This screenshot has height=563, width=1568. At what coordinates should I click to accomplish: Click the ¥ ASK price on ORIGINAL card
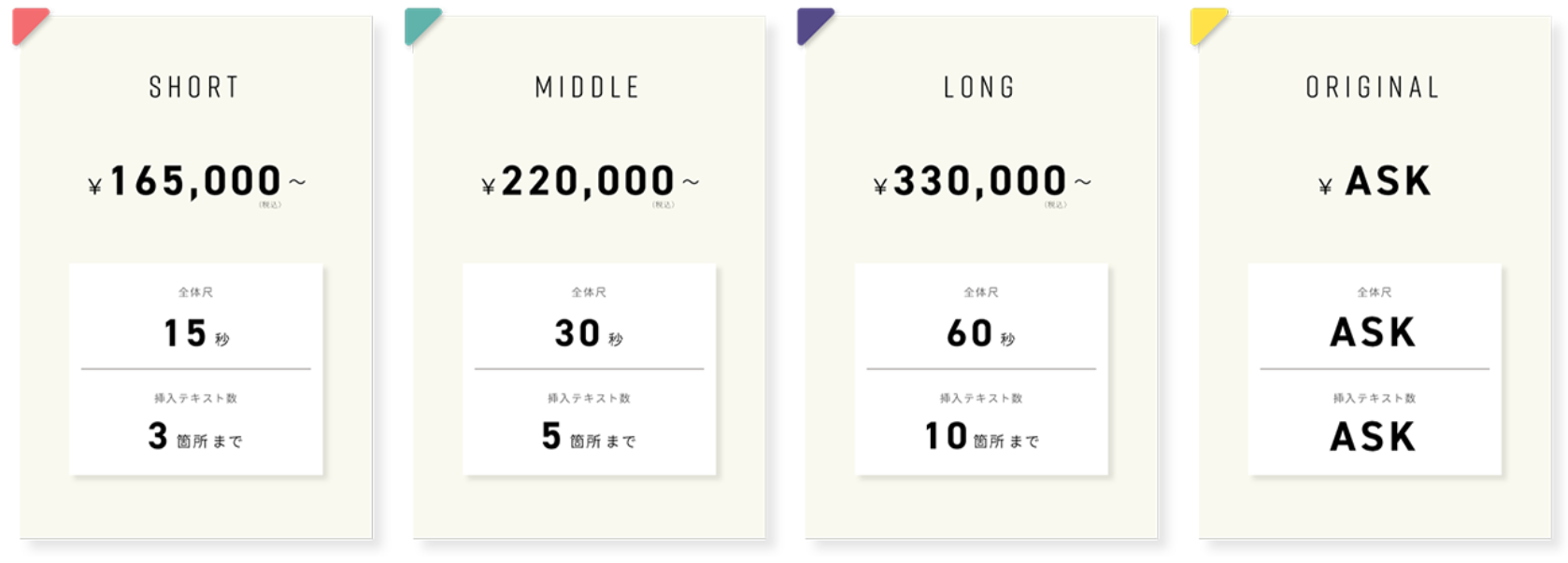tap(1375, 182)
